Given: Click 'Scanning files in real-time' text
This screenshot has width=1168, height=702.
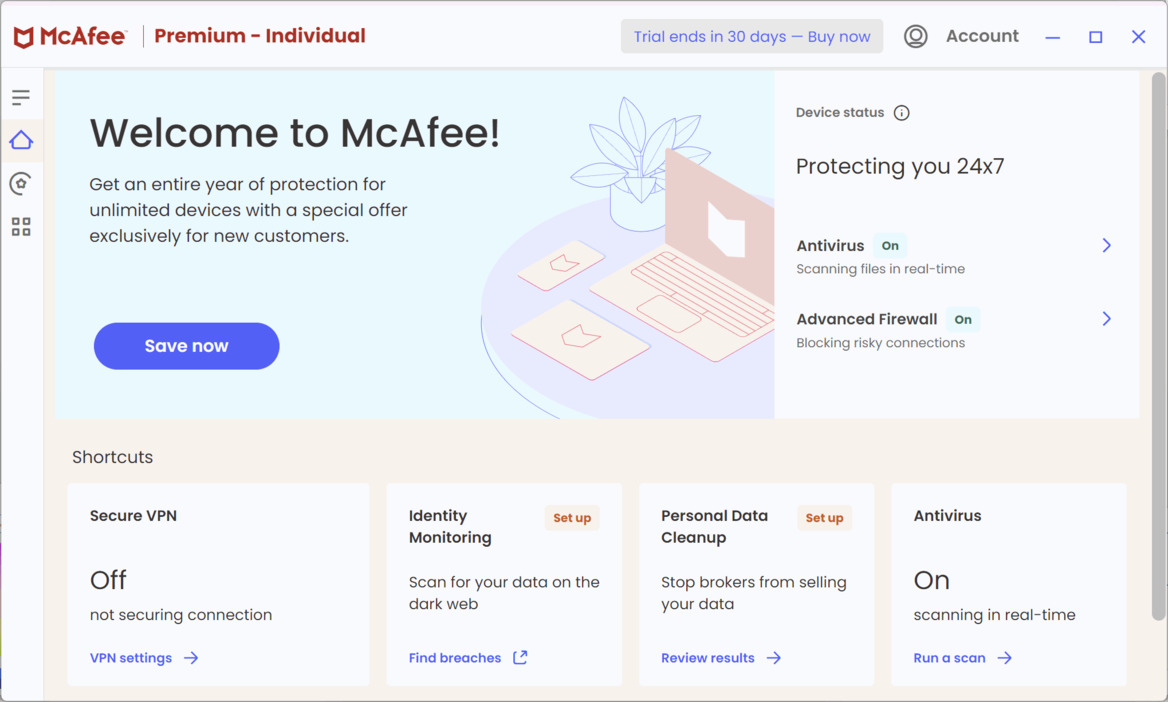Looking at the screenshot, I should (880, 269).
